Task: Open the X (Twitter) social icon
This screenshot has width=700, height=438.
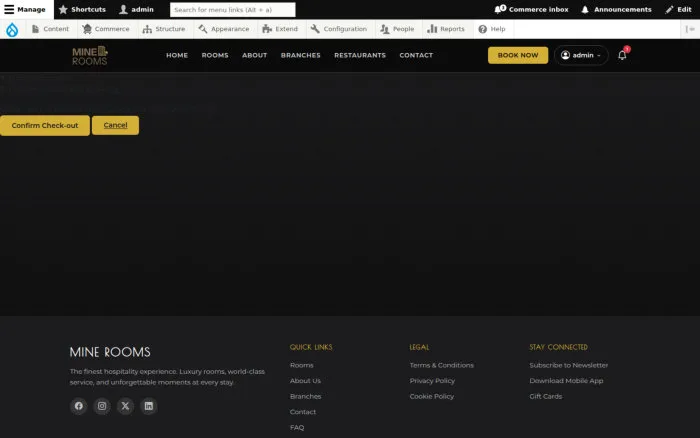Action: tap(125, 406)
